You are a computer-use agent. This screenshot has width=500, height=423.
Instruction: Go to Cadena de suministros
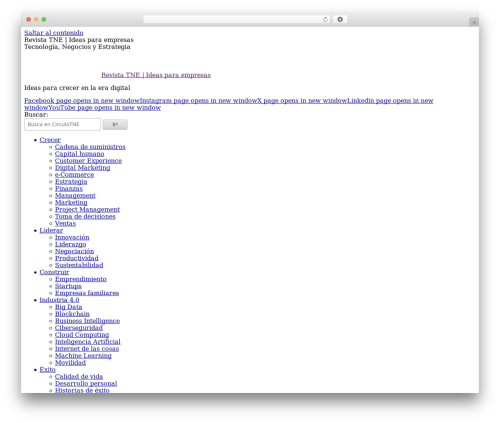[90, 147]
